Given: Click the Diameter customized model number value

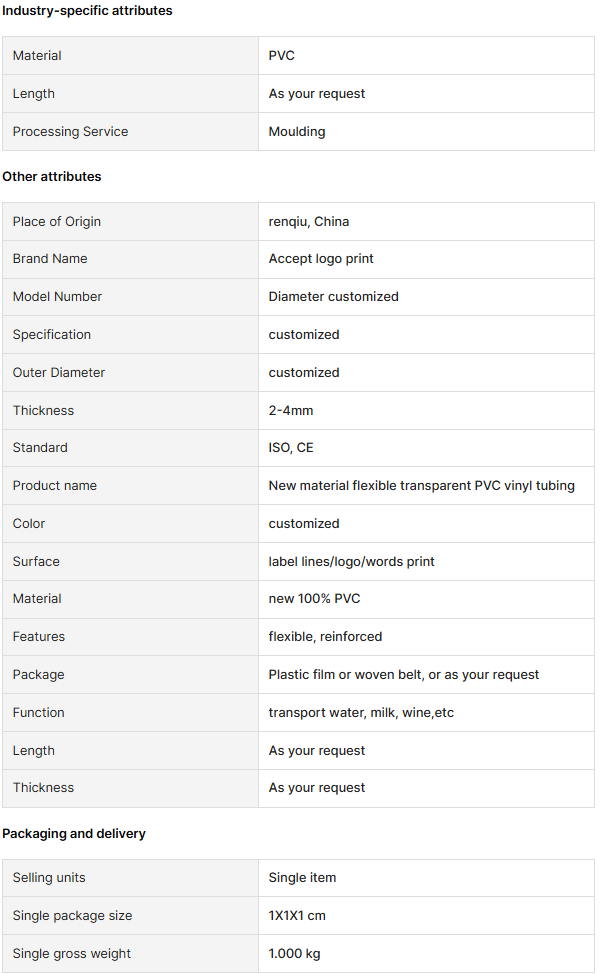Looking at the screenshot, I should (333, 297).
